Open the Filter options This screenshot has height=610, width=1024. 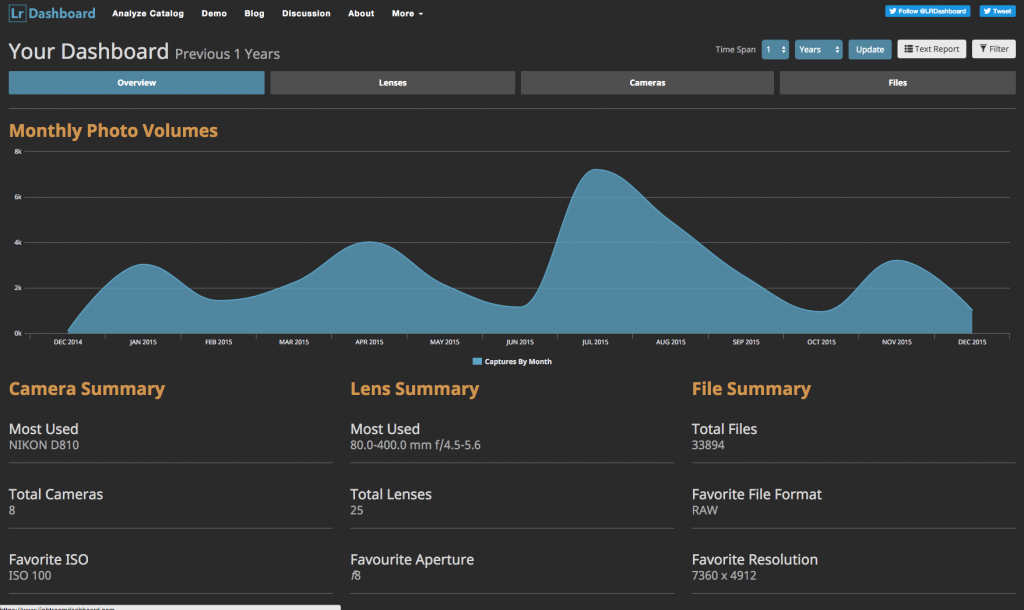coord(993,49)
